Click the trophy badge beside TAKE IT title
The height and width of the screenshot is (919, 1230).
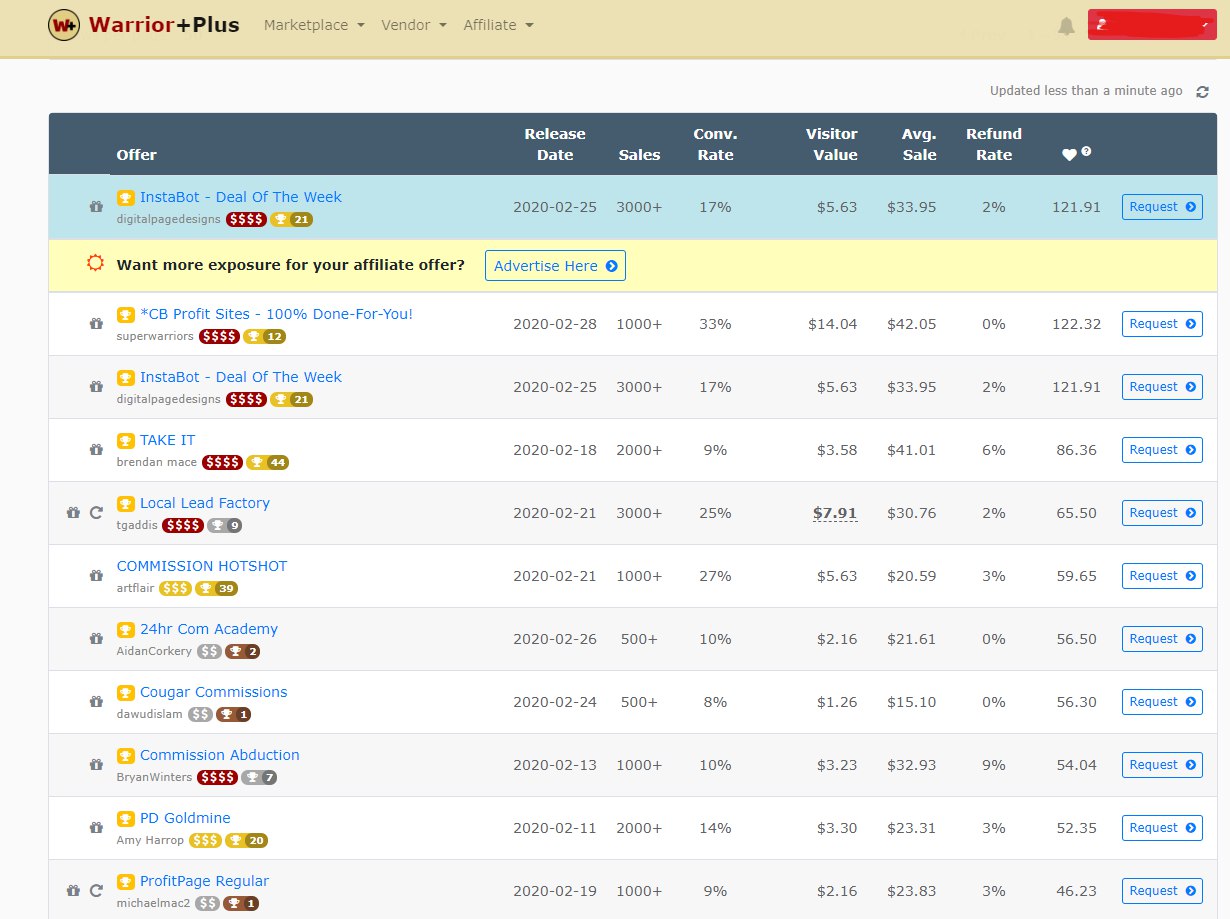[126, 441]
